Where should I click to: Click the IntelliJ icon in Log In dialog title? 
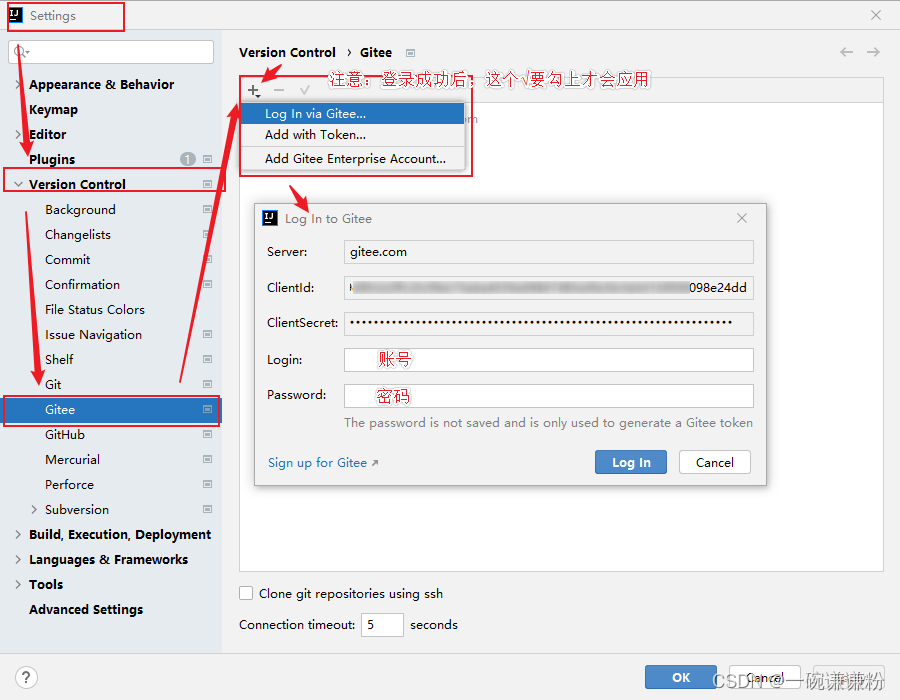pyautogui.click(x=270, y=218)
